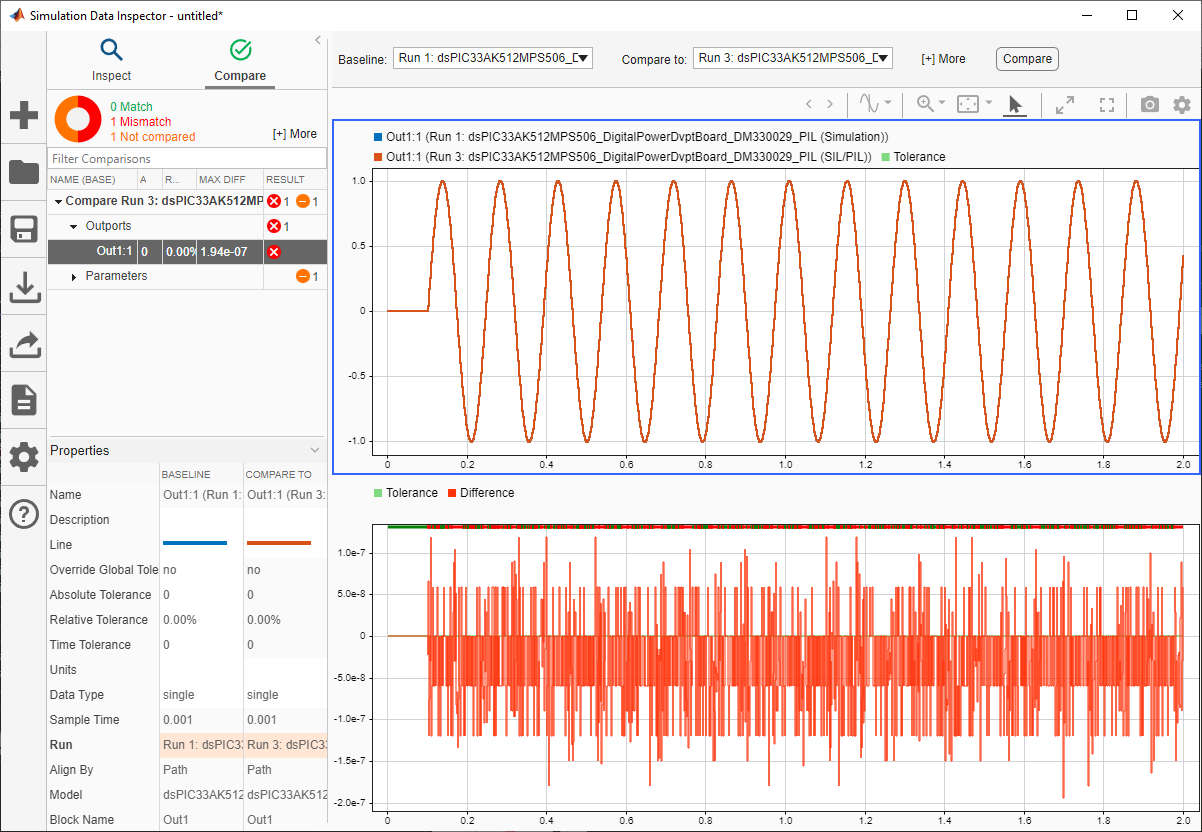1202x832 pixels.
Task: Select the Compare tab
Action: click(x=240, y=60)
